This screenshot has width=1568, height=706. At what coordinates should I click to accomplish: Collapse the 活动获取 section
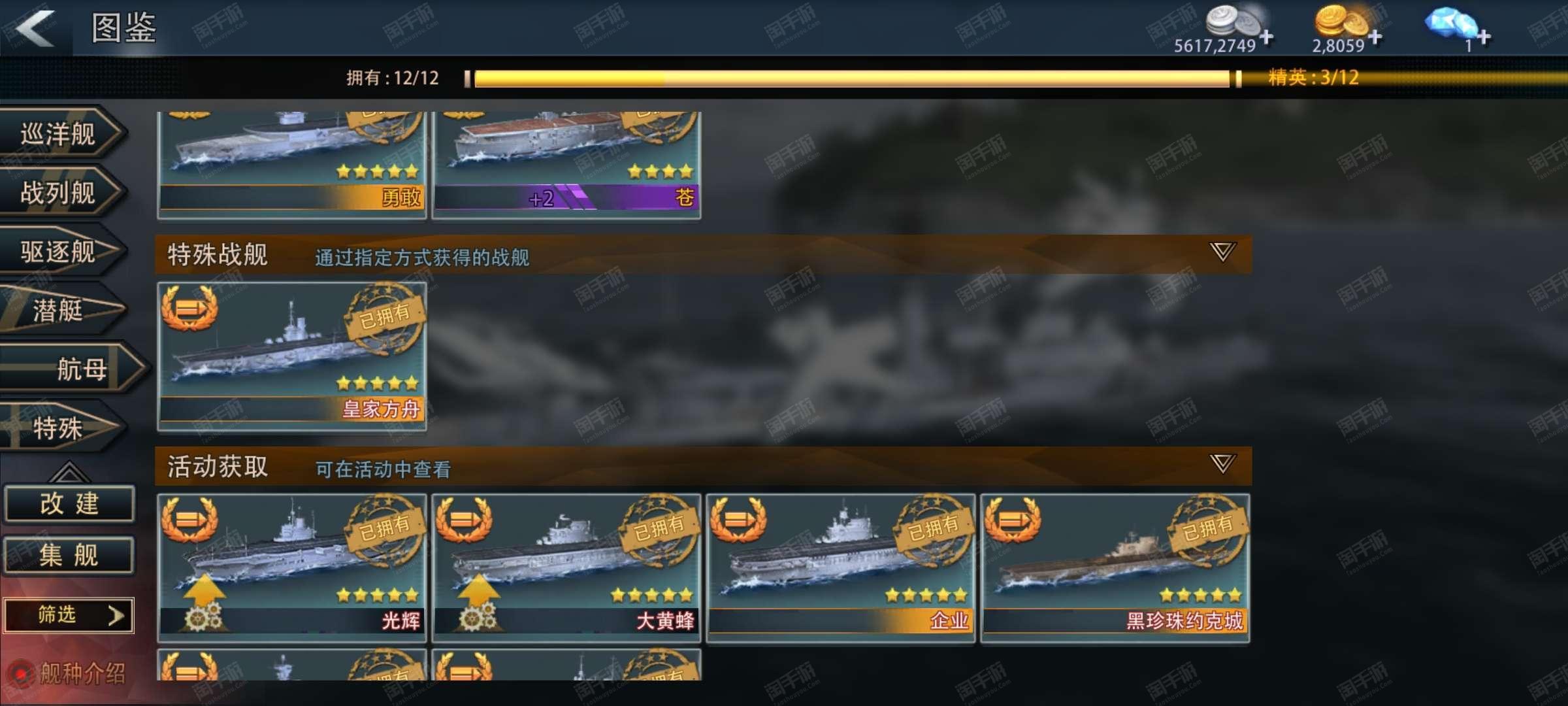(x=1222, y=463)
